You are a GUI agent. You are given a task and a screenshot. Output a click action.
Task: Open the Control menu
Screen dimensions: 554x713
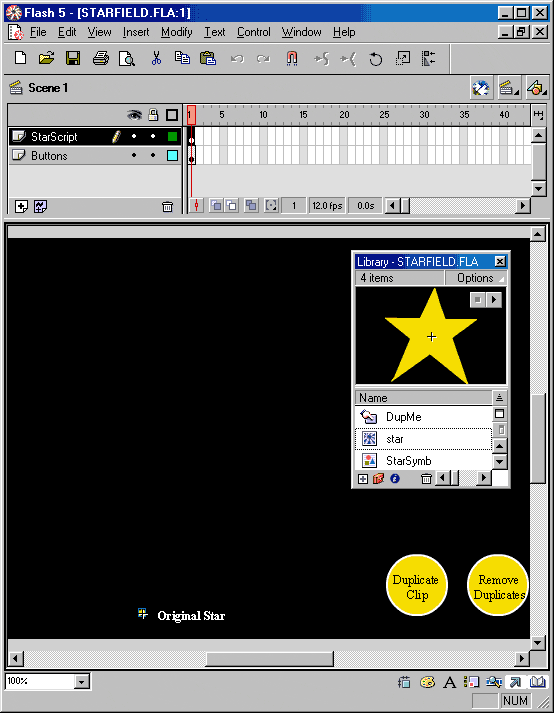pyautogui.click(x=253, y=32)
